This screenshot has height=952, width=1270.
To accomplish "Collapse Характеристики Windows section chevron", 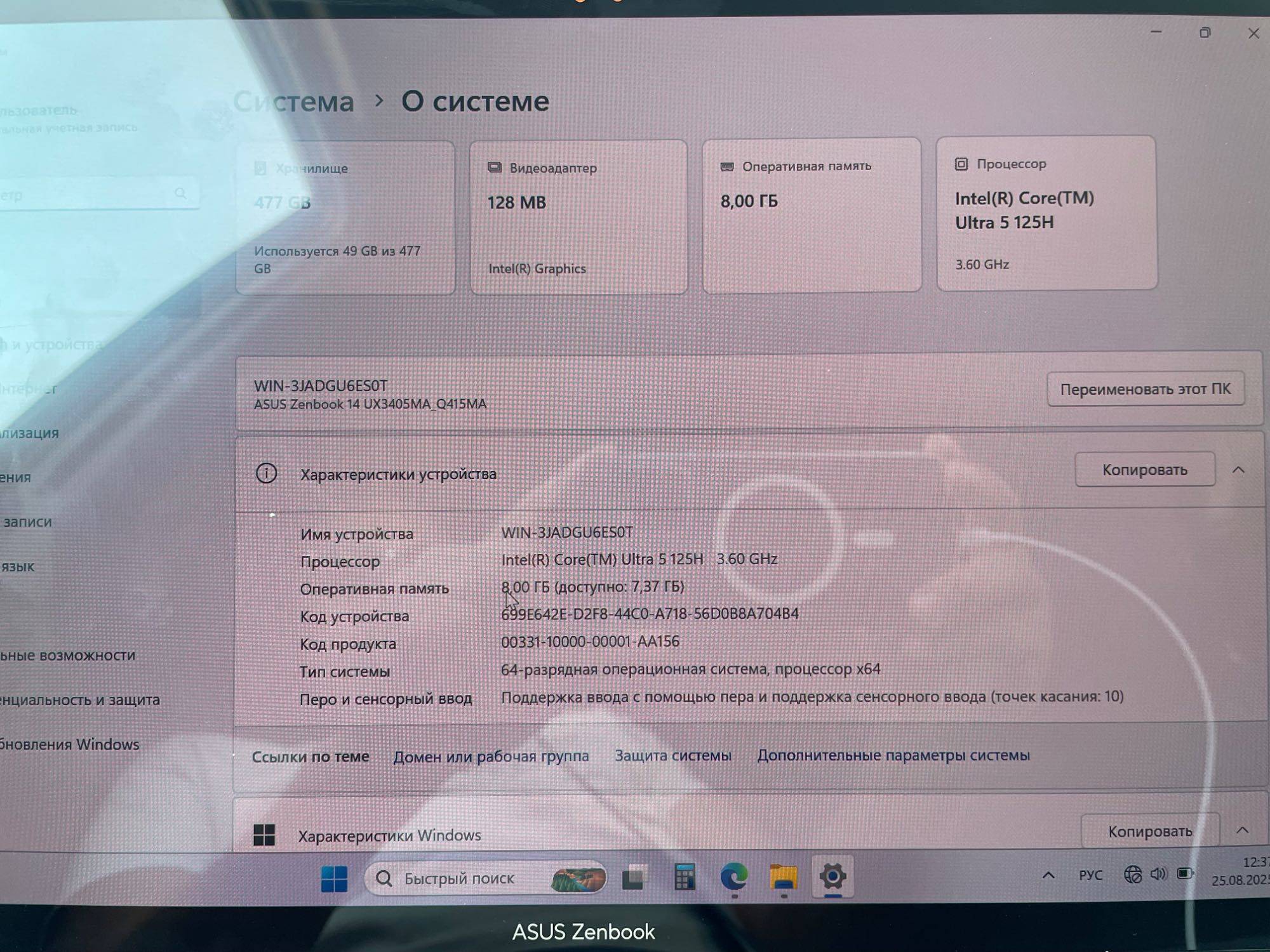I will 1243,830.
